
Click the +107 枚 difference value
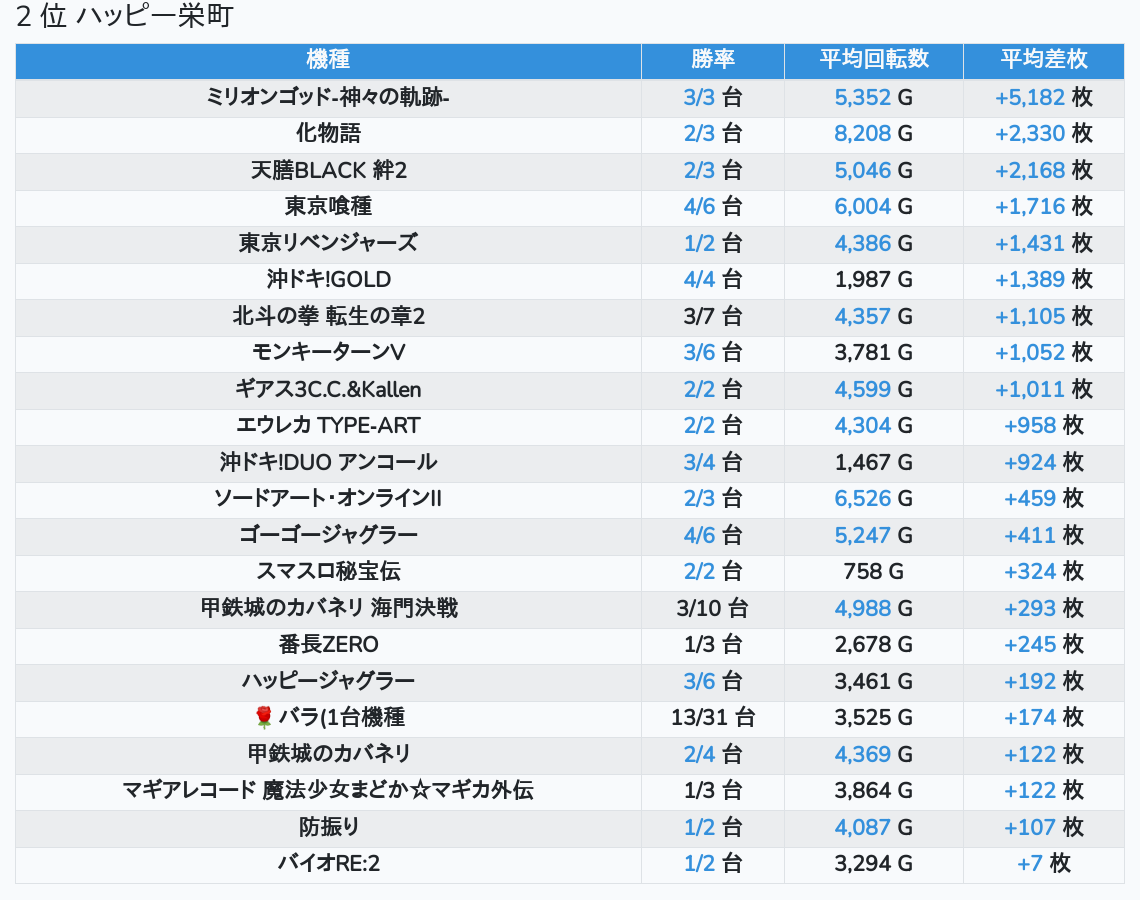pyautogui.click(x=1043, y=827)
